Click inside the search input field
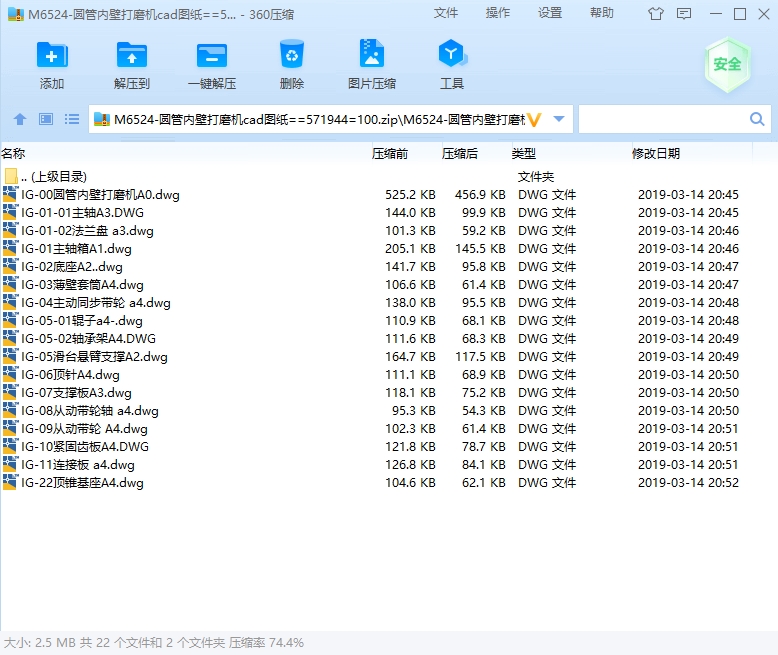 663,119
